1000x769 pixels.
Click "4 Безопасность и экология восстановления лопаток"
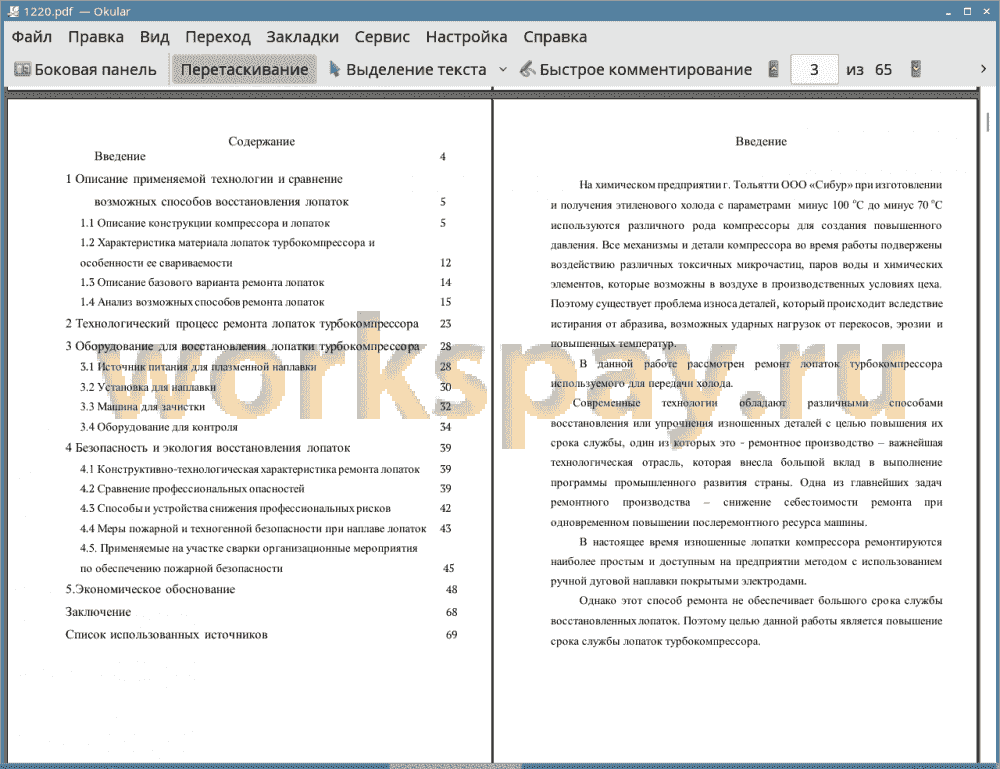[x=208, y=448]
